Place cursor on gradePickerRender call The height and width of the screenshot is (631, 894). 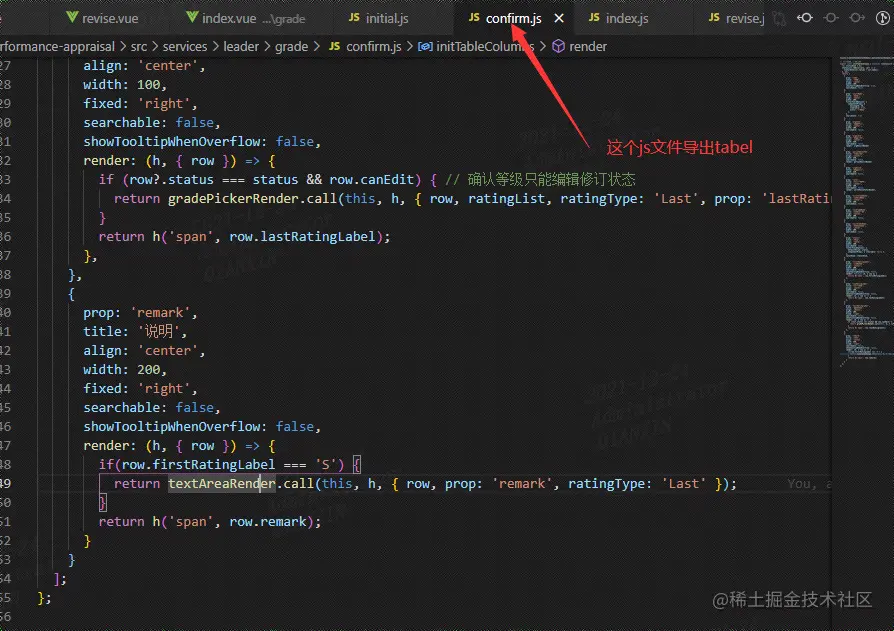tap(233, 198)
